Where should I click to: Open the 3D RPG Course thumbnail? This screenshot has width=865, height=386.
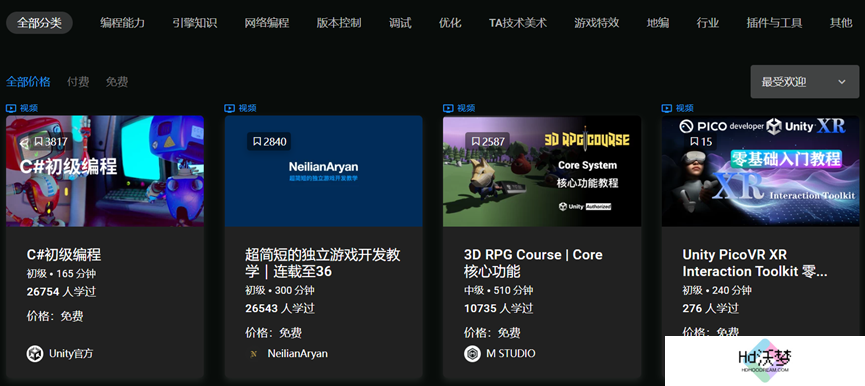542,171
